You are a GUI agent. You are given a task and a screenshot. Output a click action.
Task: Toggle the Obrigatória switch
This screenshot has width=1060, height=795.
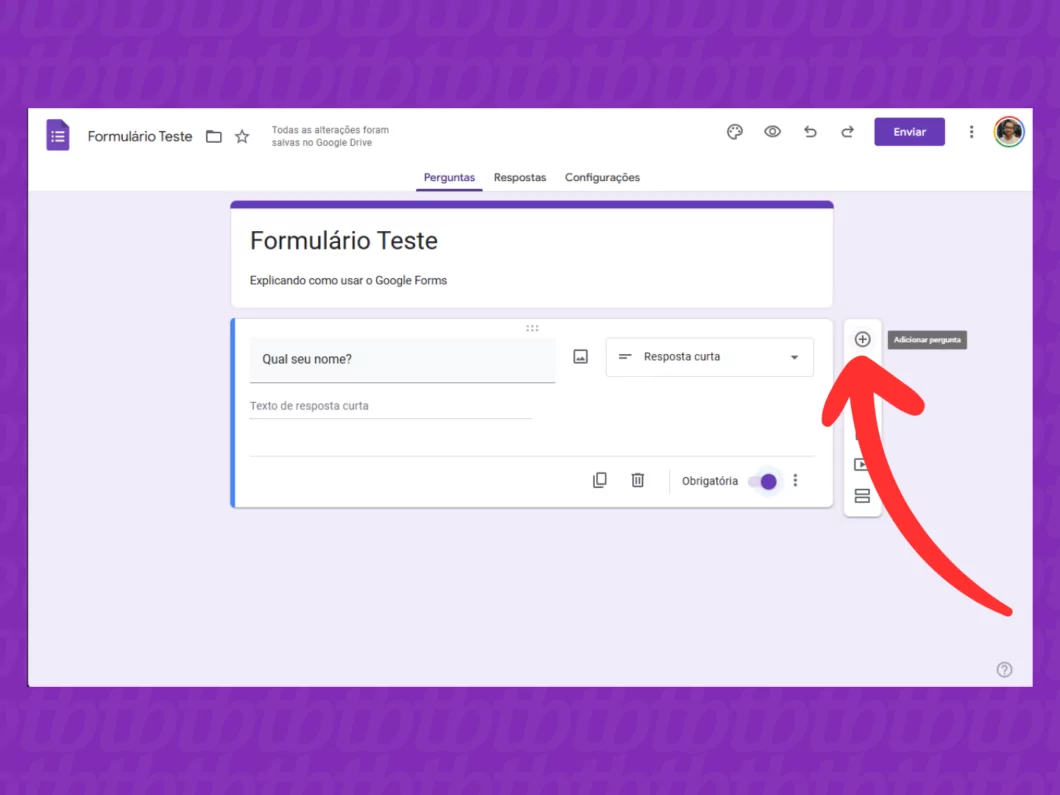[763, 481]
